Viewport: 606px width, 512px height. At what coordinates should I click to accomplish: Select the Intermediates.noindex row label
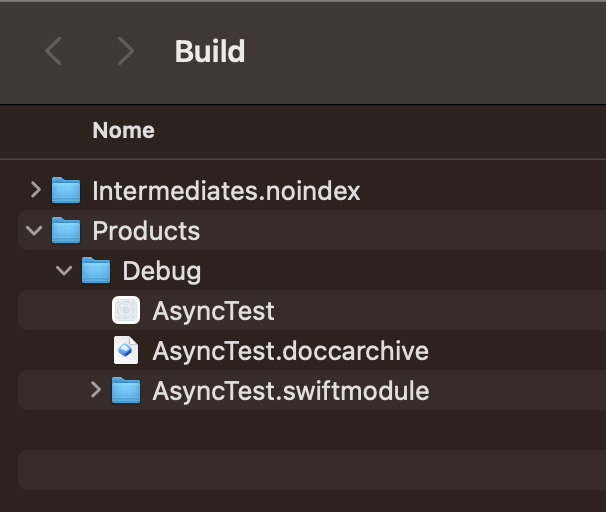[226, 191]
